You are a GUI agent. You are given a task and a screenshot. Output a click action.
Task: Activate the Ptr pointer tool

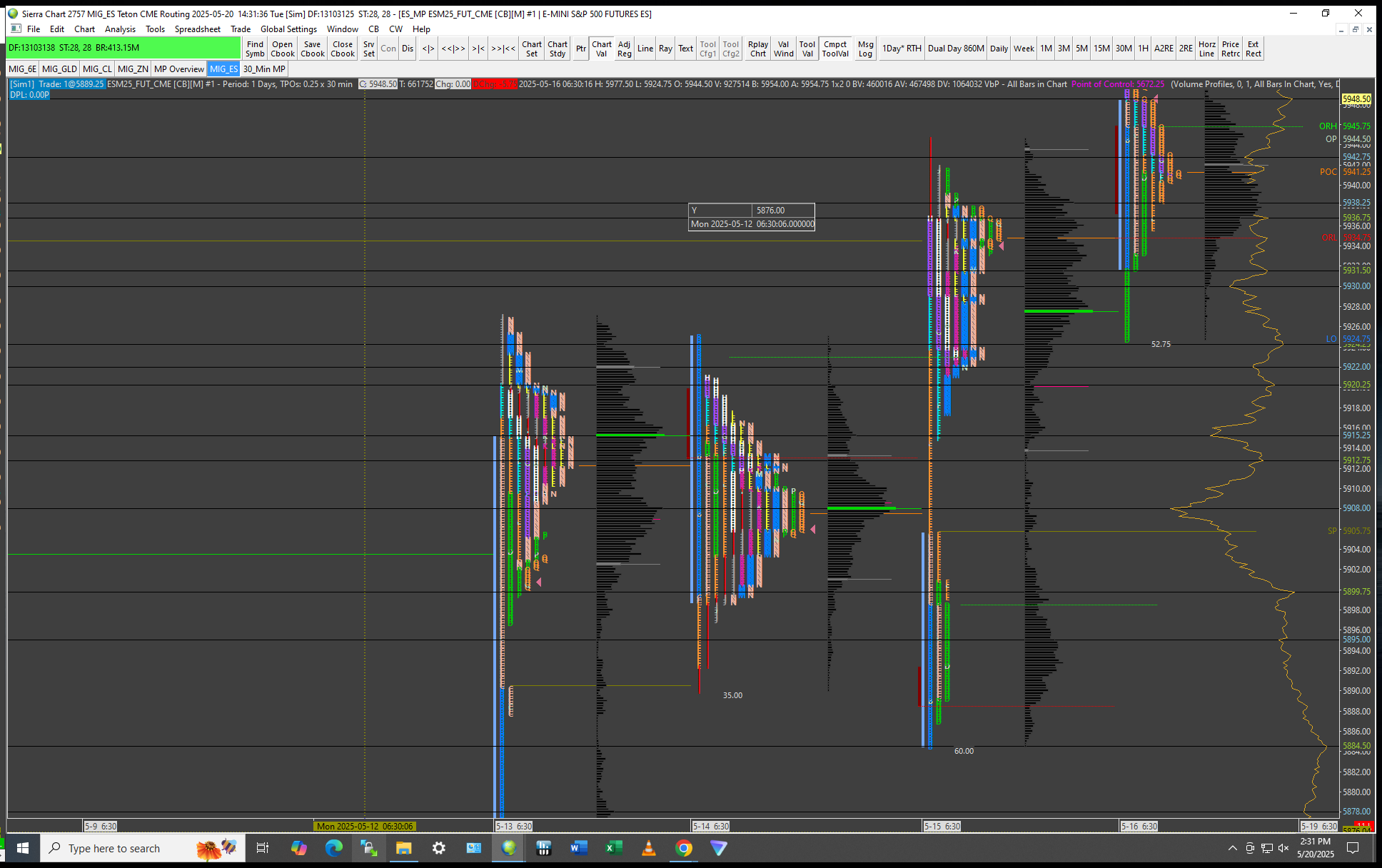[580, 49]
